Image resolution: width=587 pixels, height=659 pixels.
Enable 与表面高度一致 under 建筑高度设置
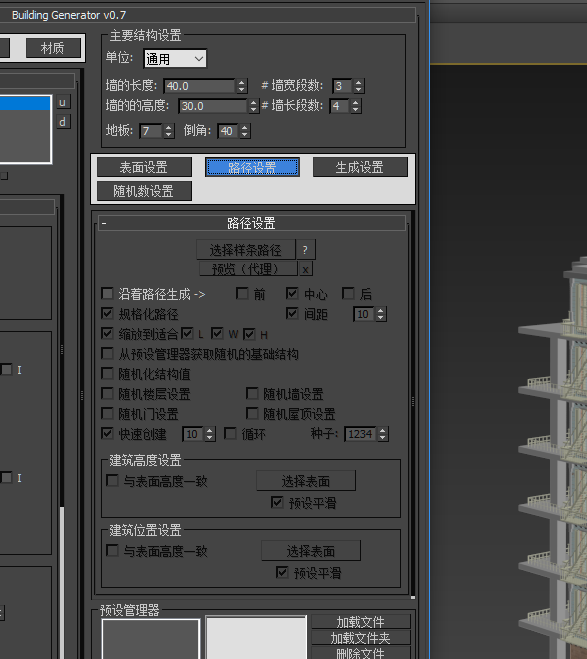[113, 480]
